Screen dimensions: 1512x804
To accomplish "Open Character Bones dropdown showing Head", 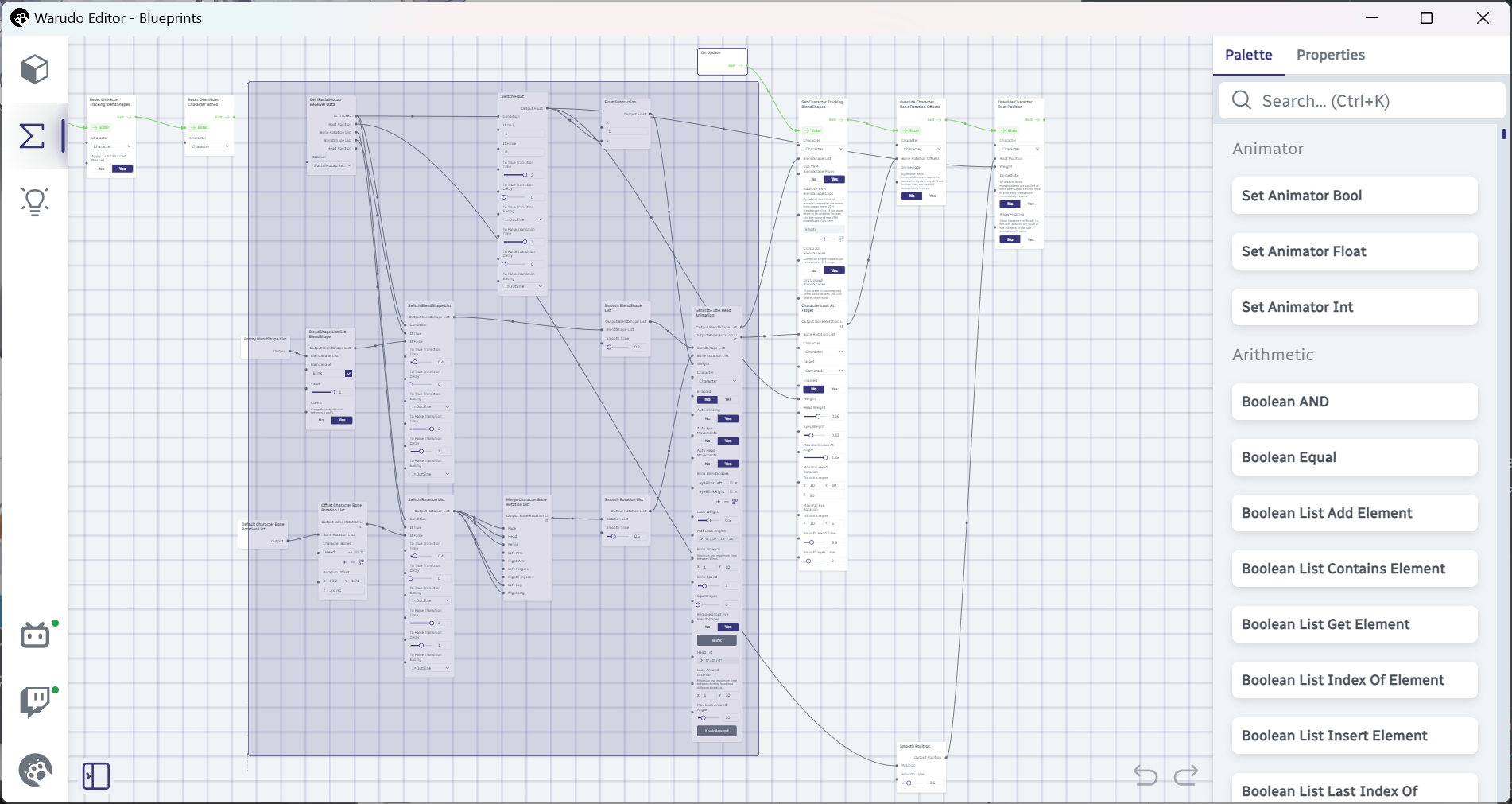I will [338, 552].
